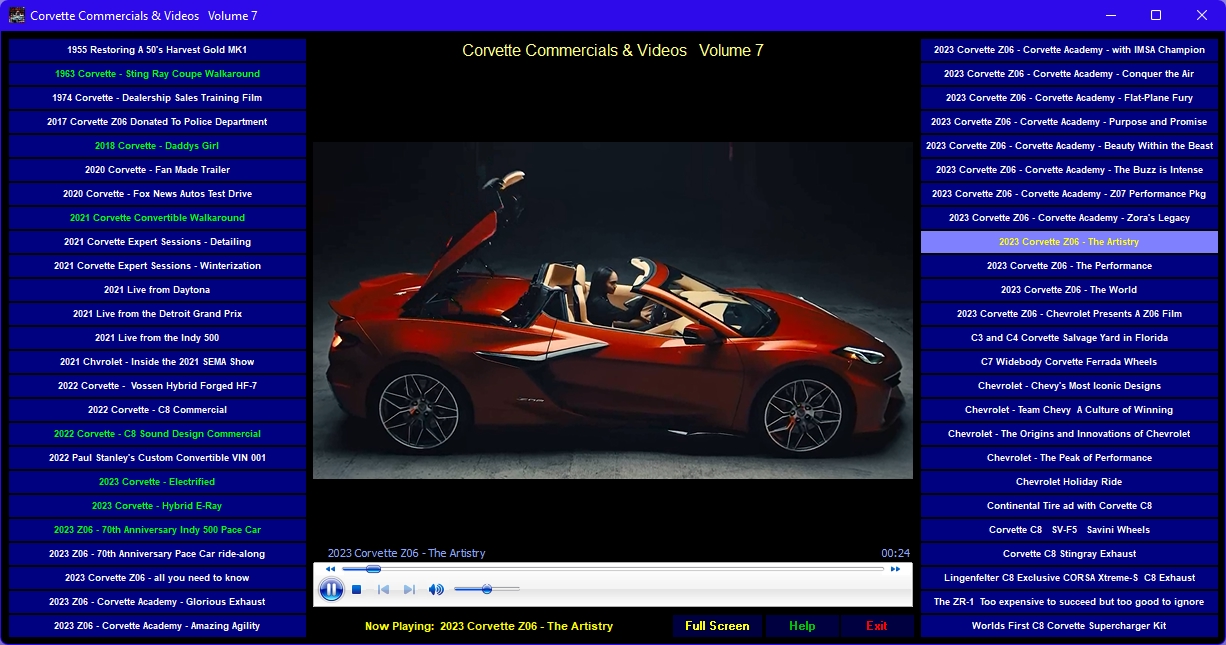Play 2022 Corvette C8 Sound Design Commercial
Screen dimensions: 1226x645
click(x=157, y=434)
